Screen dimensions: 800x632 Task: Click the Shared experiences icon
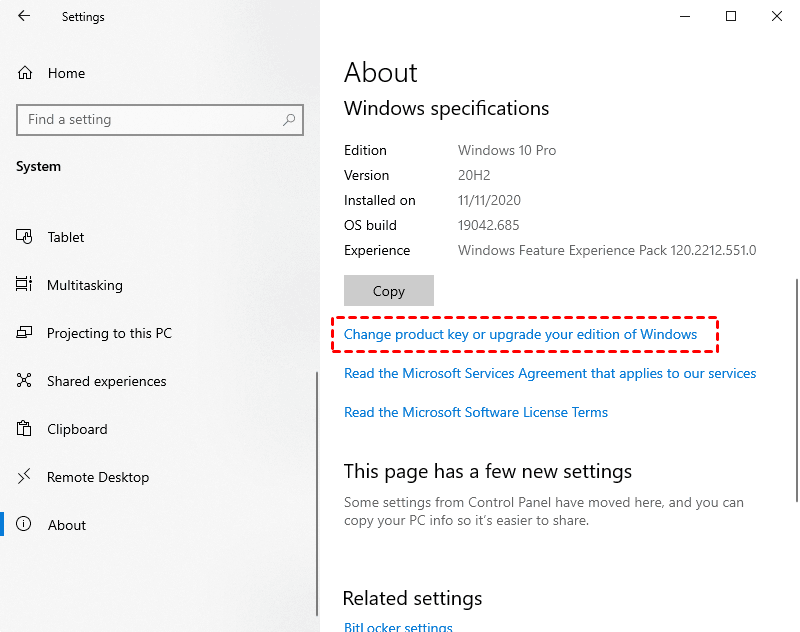[x=24, y=381]
